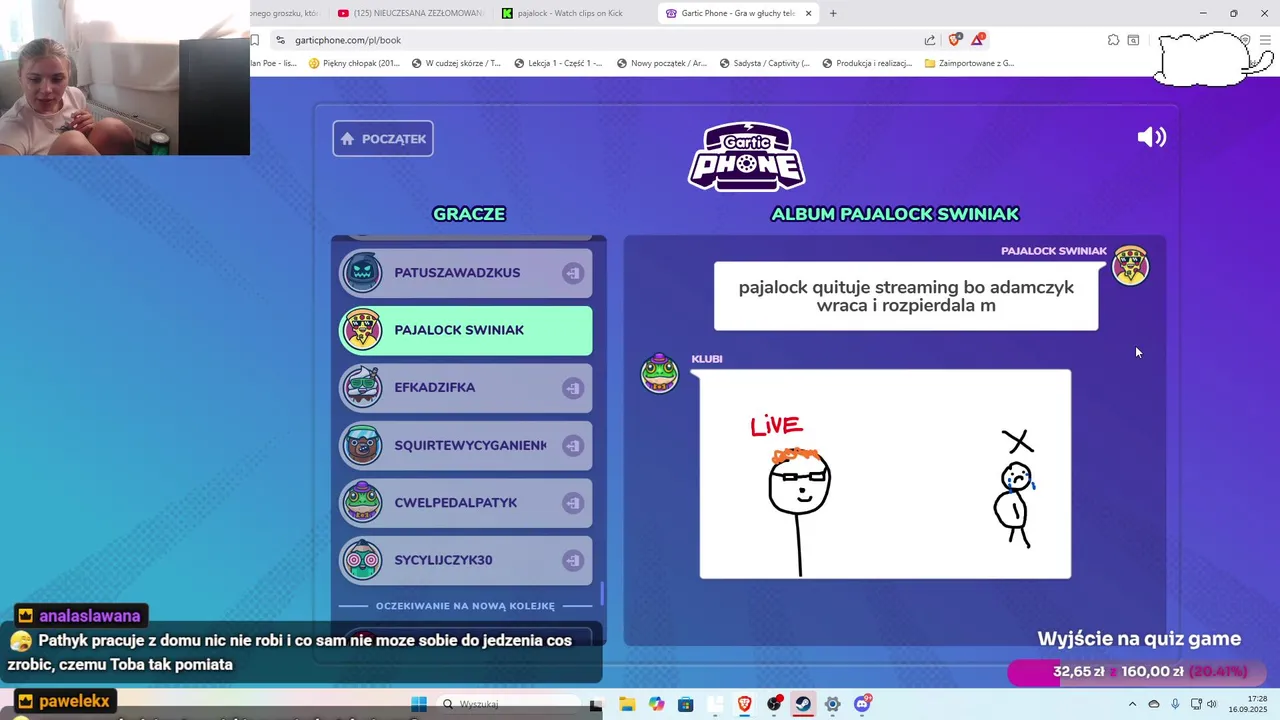Viewport: 1280px width, 720px height.
Task: Select player PAJALOCK SWINIAK row
Action: click(466, 330)
